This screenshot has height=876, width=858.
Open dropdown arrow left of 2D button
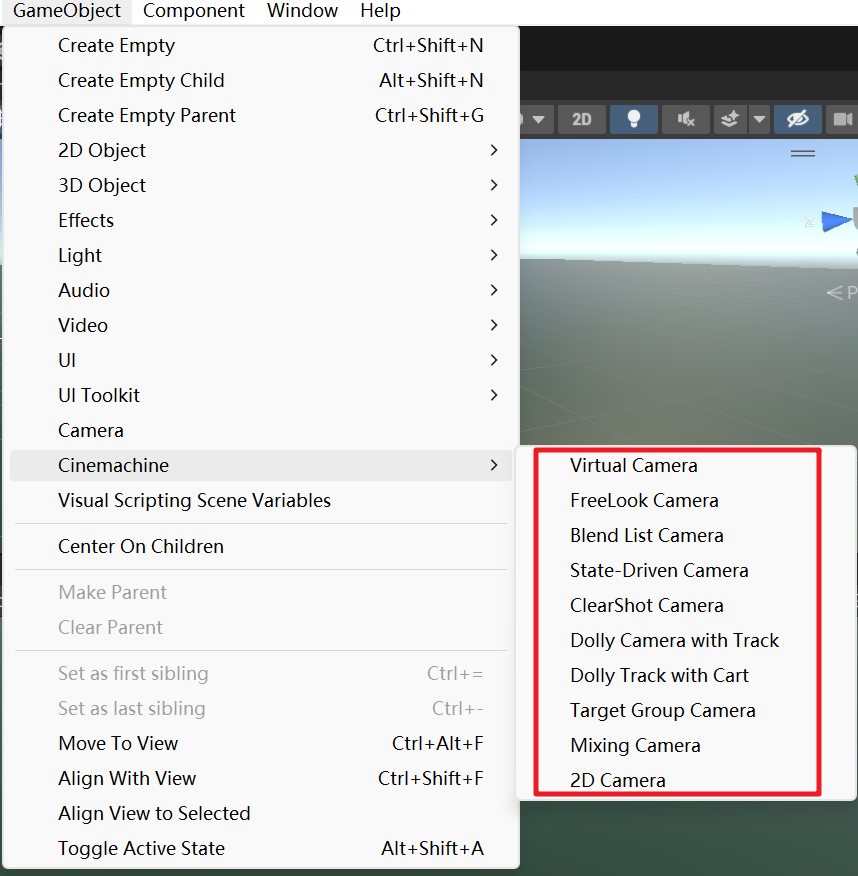(x=538, y=119)
